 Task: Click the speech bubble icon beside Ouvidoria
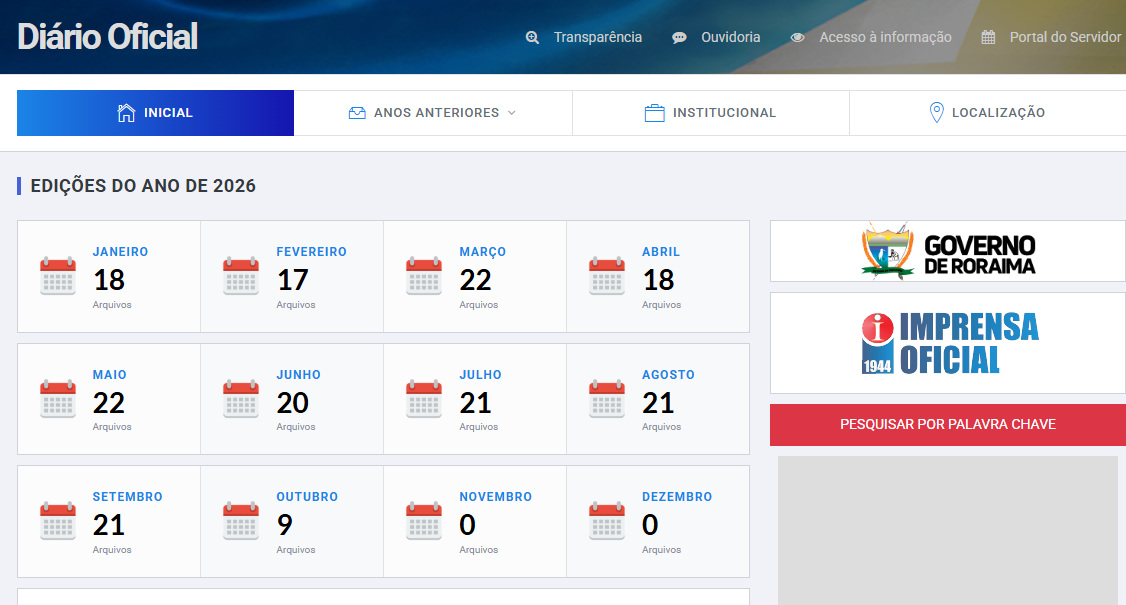click(679, 37)
